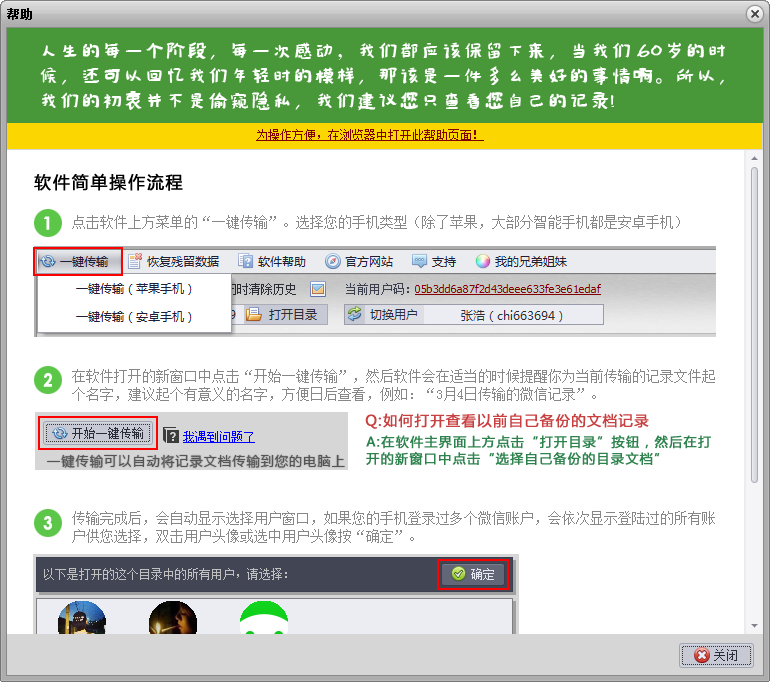
Task: Click the 软件帮助 help icon
Action: (245, 262)
